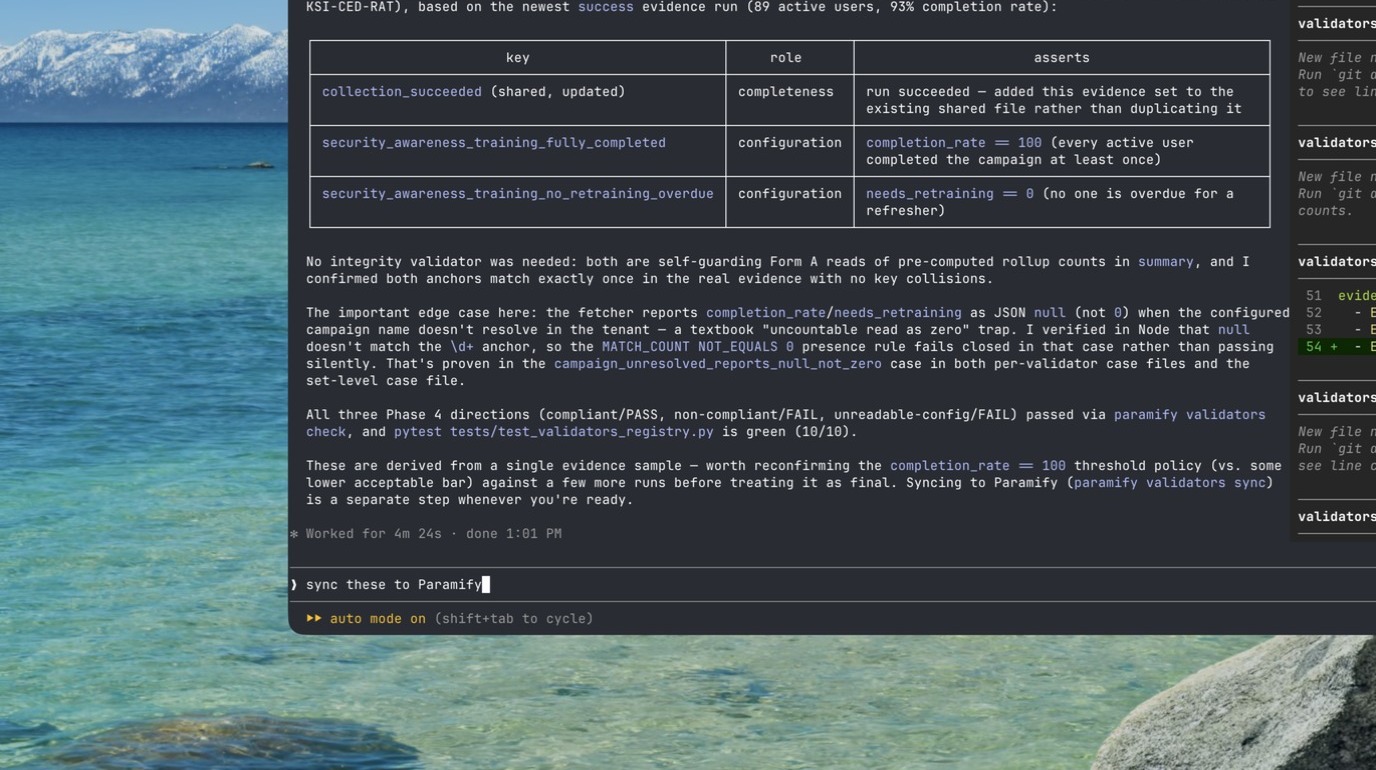
Task: Click the double-arrow auto mode icon
Action: [314, 619]
